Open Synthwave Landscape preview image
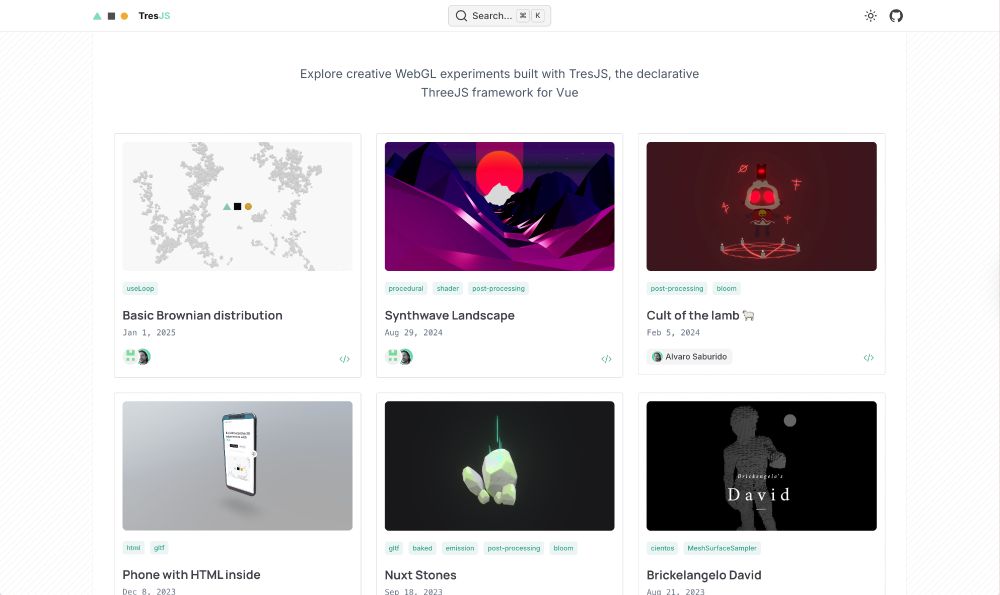 499,206
